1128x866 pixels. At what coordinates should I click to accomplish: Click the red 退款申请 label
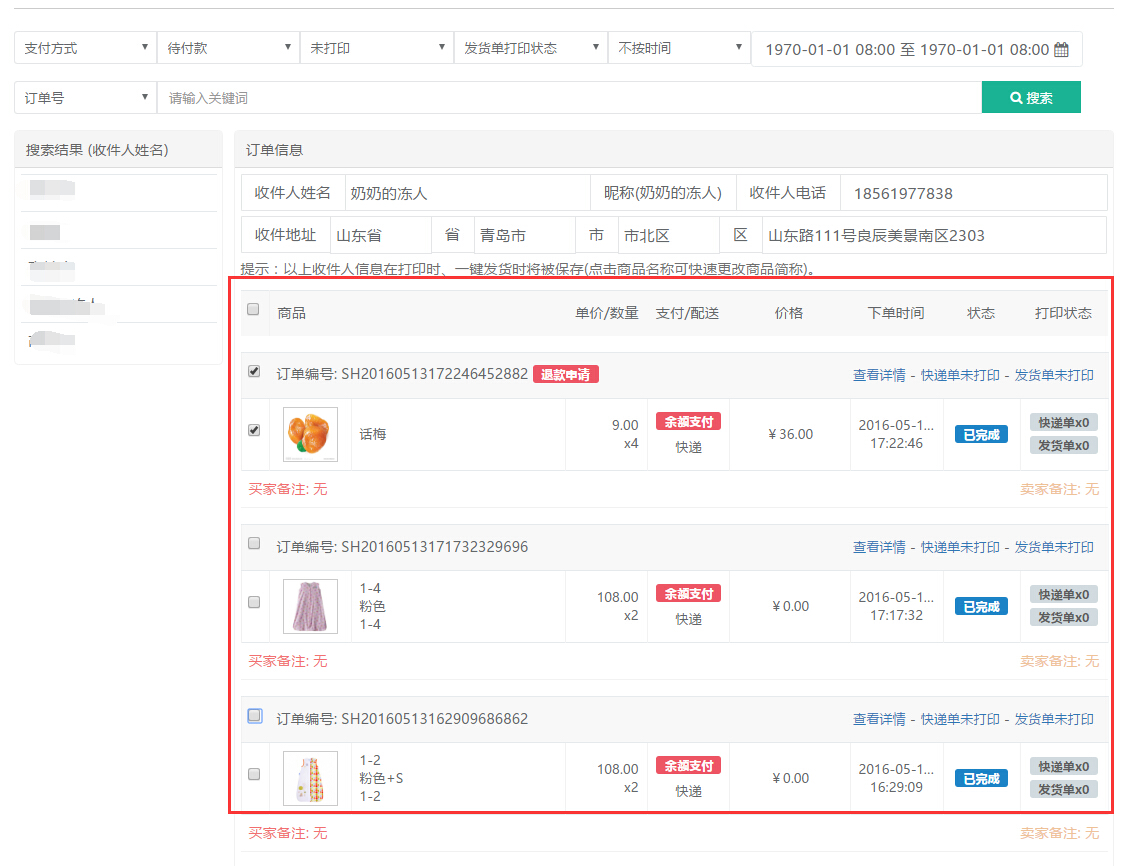point(566,375)
